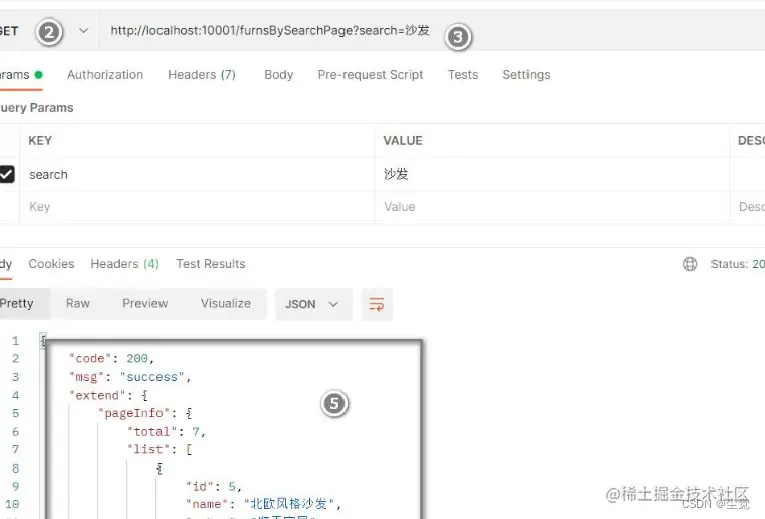This screenshot has width=765, height=519.
Task: Click the "list" key line
Action: [160, 449]
